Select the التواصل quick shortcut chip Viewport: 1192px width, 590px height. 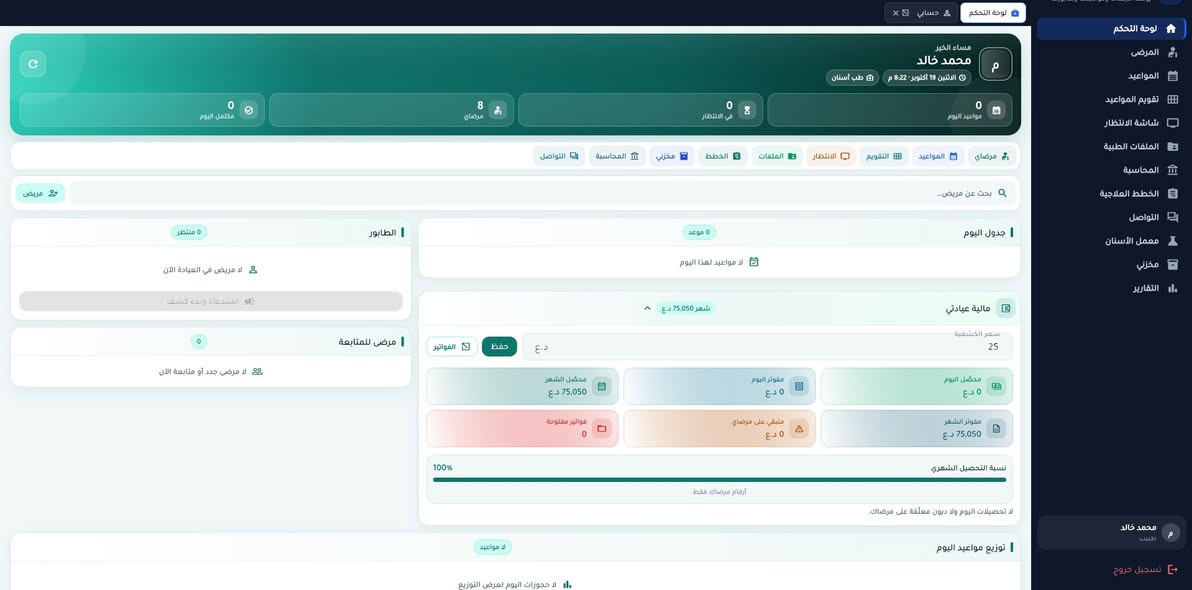(559, 156)
